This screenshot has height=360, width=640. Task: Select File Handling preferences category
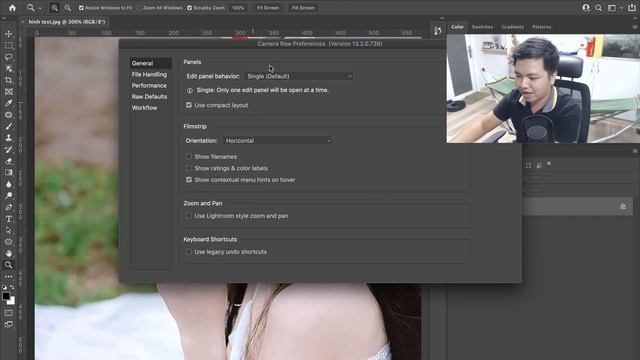coord(149,74)
